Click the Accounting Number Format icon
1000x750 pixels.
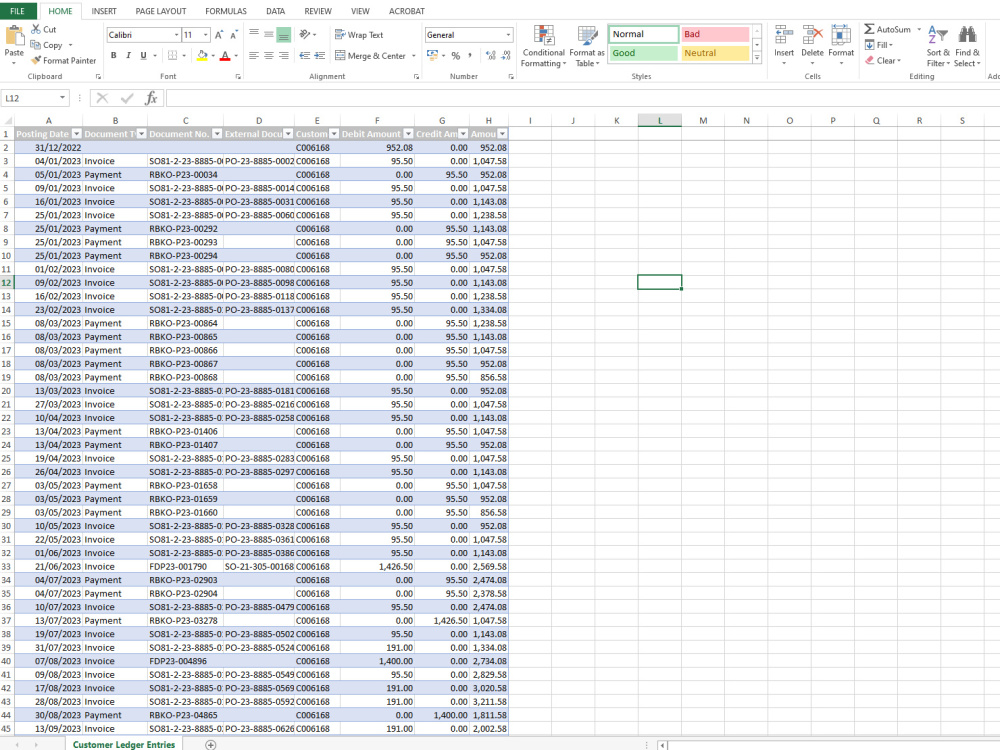click(432, 55)
